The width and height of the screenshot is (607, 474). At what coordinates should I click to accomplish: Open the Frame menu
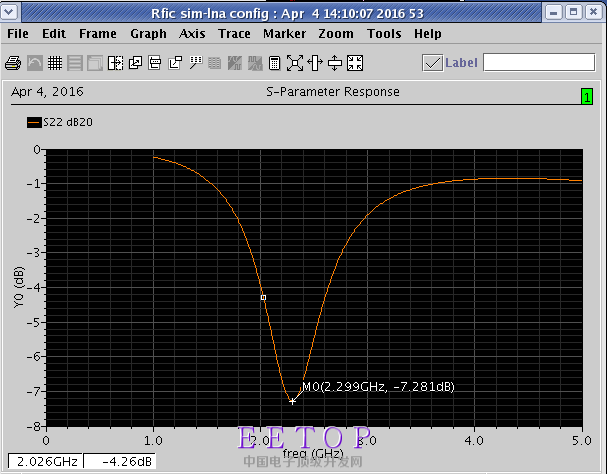(x=98, y=34)
